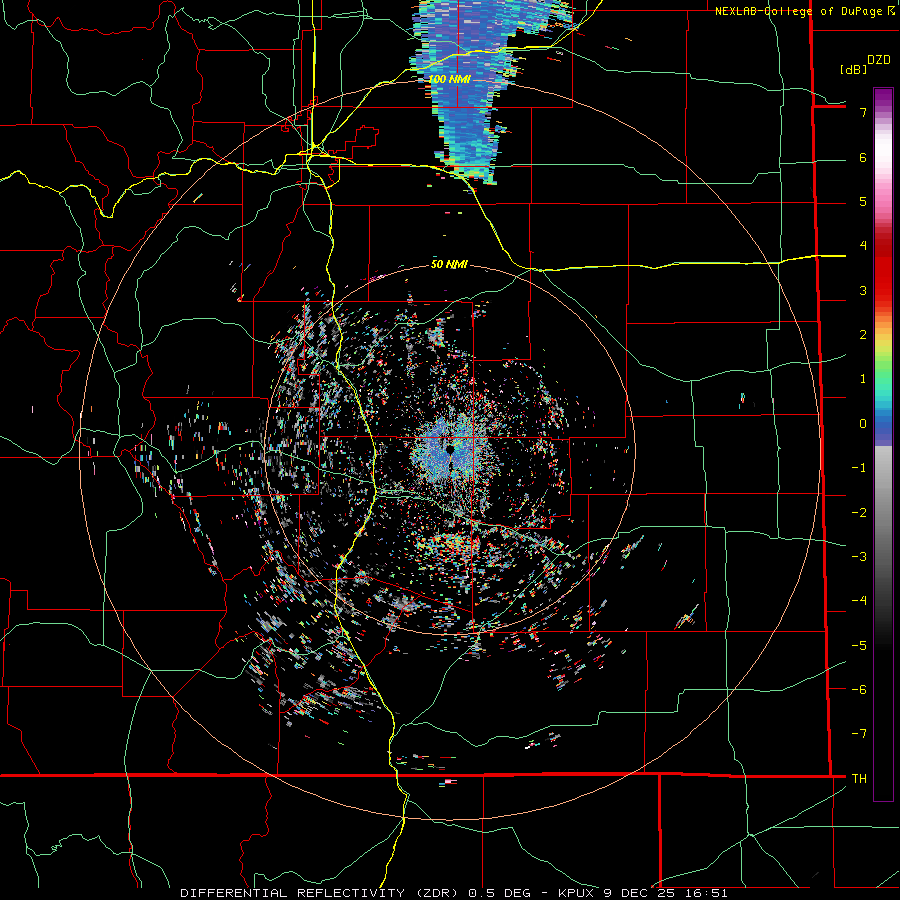Click the 100 NMI range ring label
The width and height of the screenshot is (900, 900).
click(x=449, y=79)
